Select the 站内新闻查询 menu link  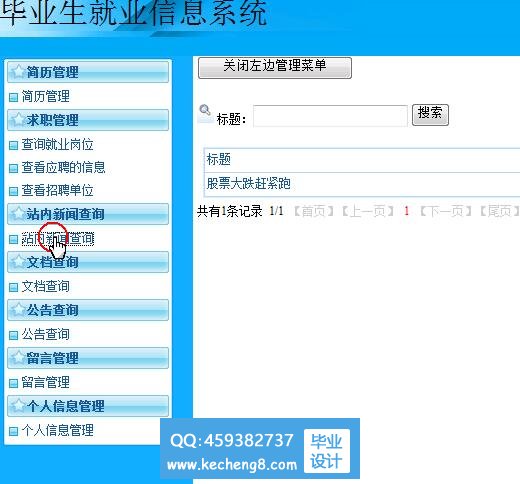click(58, 239)
